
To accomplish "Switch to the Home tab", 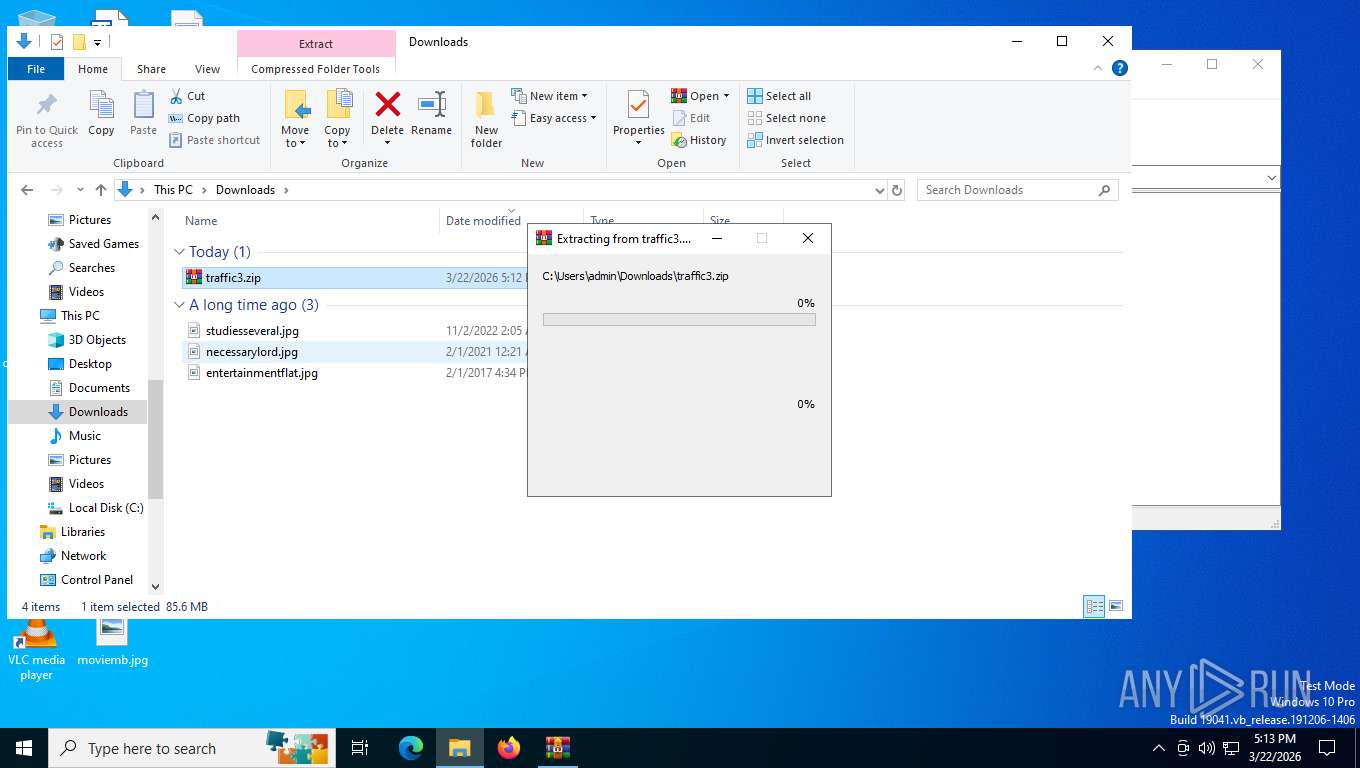I will tap(93, 69).
